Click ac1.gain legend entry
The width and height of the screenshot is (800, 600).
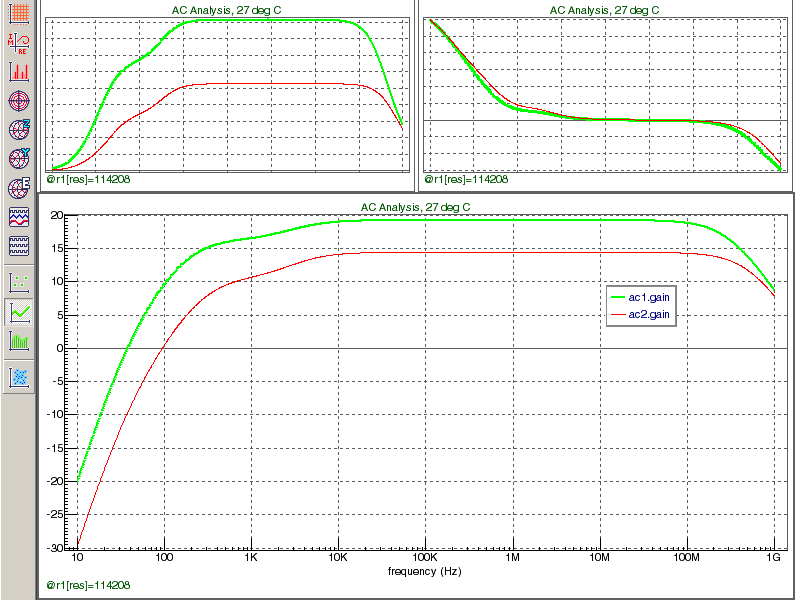[641, 297]
